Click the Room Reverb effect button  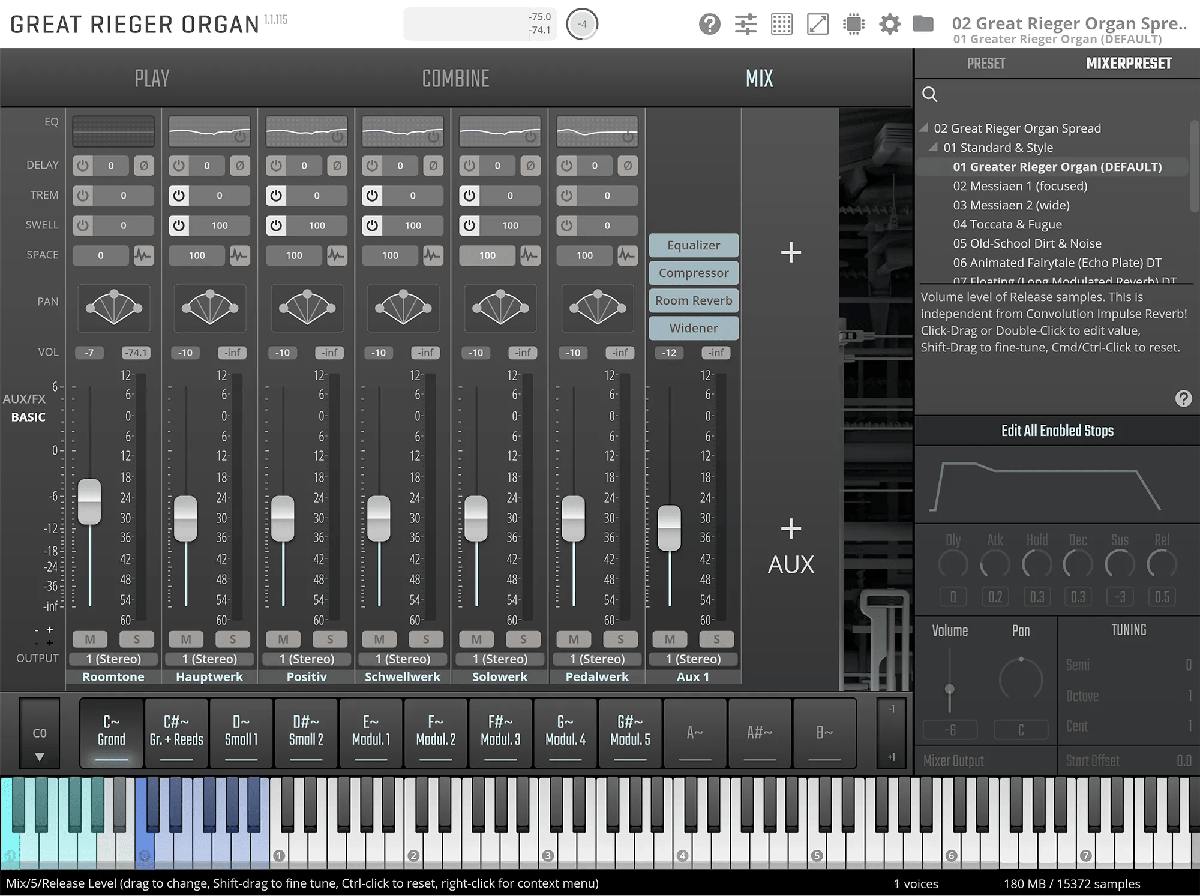pyautogui.click(x=693, y=301)
